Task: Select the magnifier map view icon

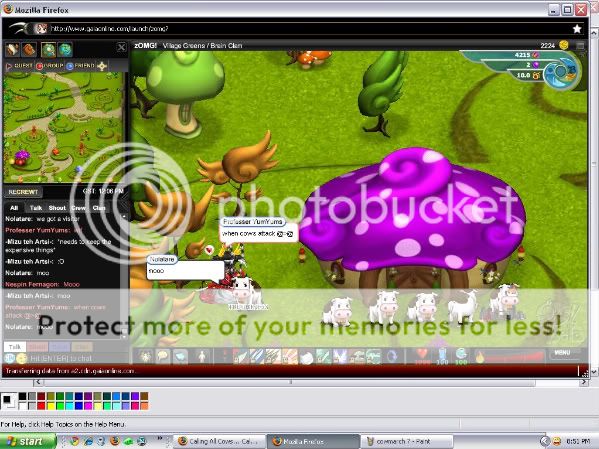Action: (x=49, y=50)
